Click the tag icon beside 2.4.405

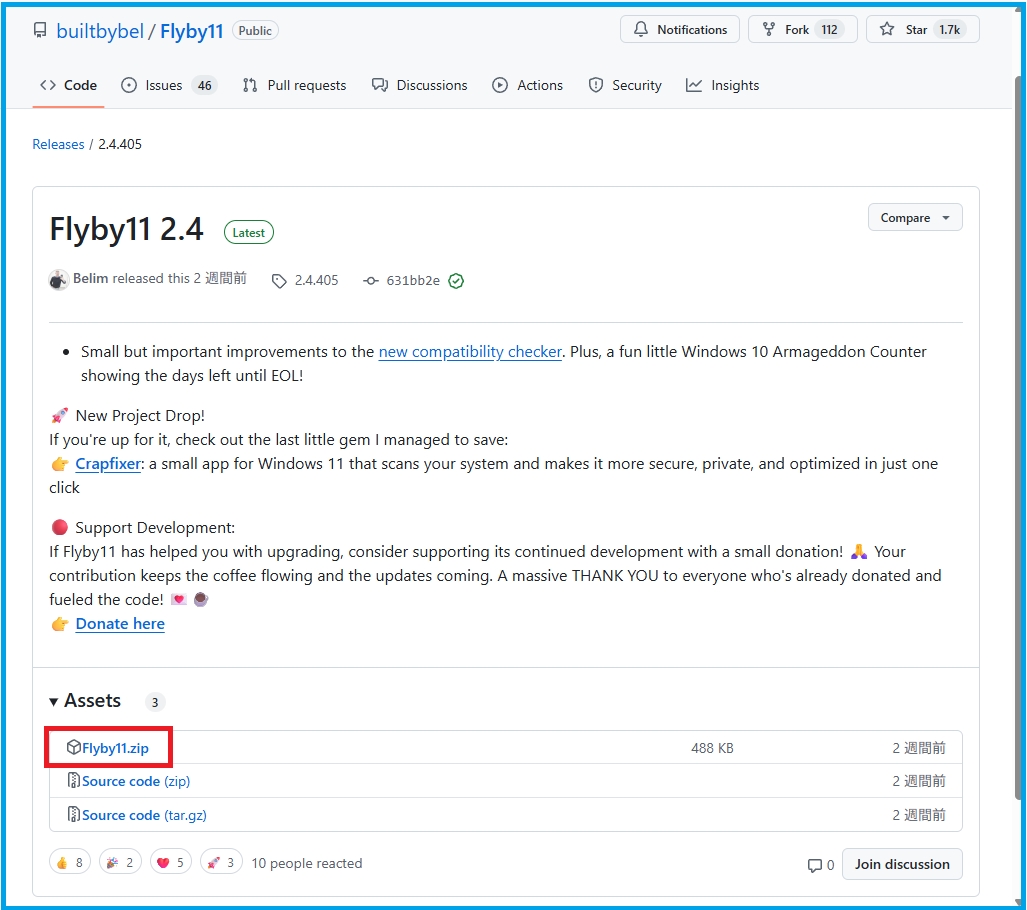(x=279, y=281)
